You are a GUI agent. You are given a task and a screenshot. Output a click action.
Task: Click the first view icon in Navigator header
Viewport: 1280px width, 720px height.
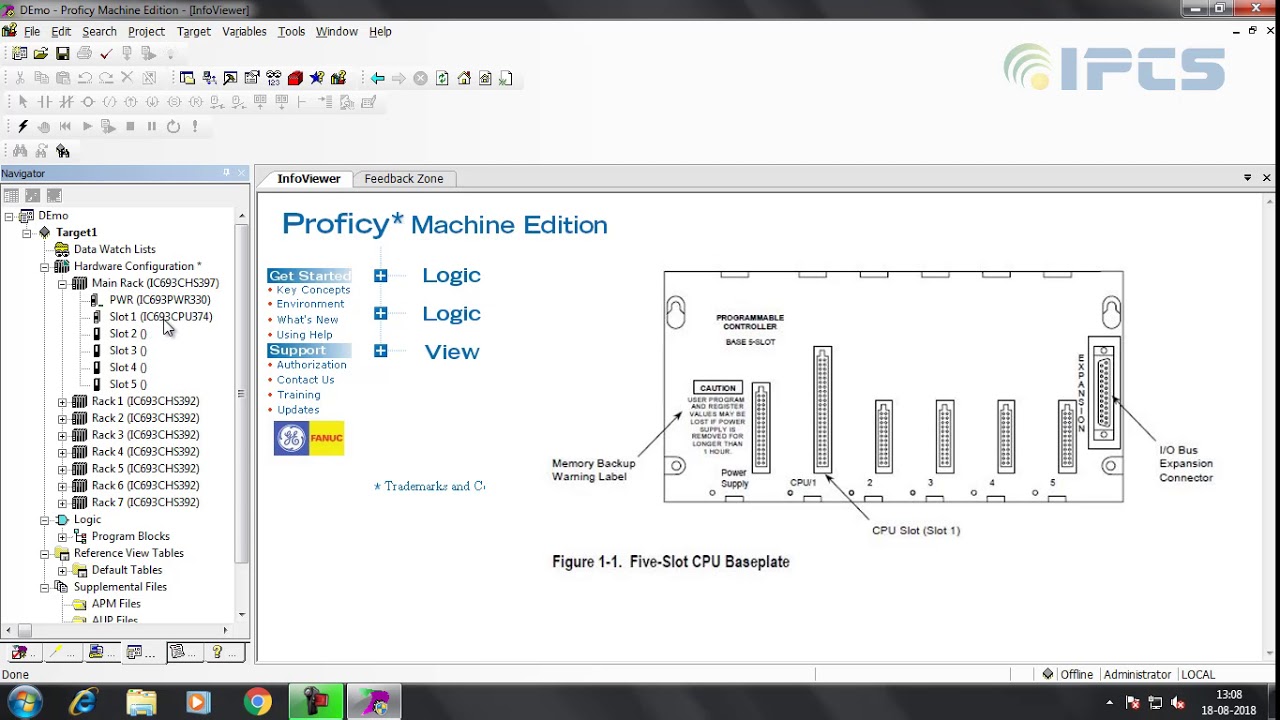[11, 195]
